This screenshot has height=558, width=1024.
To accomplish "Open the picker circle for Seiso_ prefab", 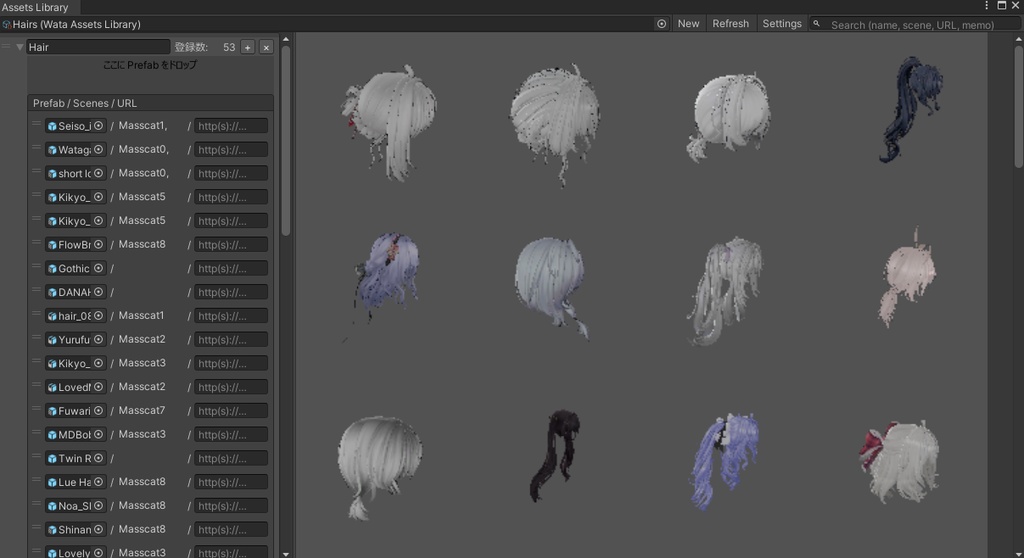I will [x=98, y=126].
